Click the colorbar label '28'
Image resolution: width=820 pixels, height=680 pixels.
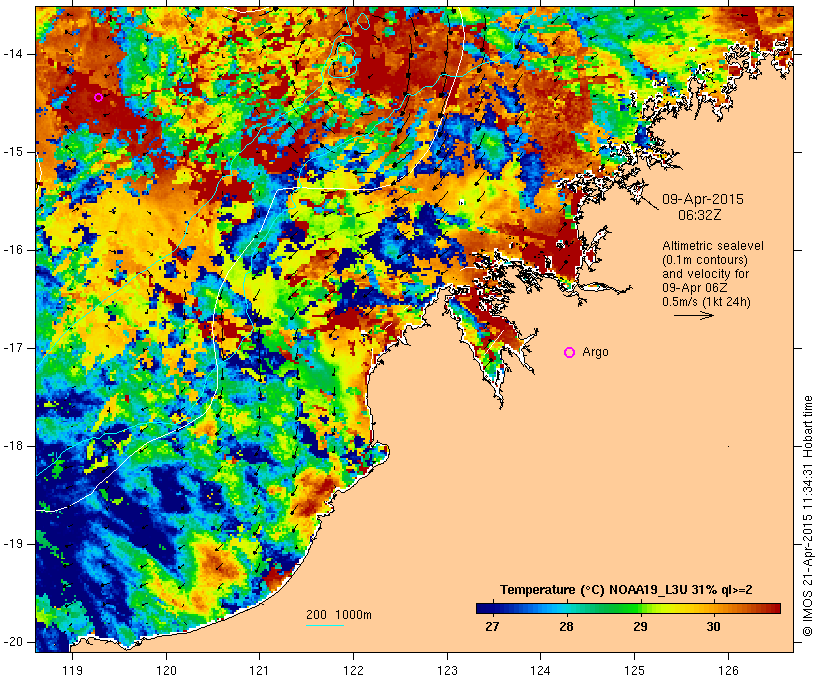tap(566, 627)
